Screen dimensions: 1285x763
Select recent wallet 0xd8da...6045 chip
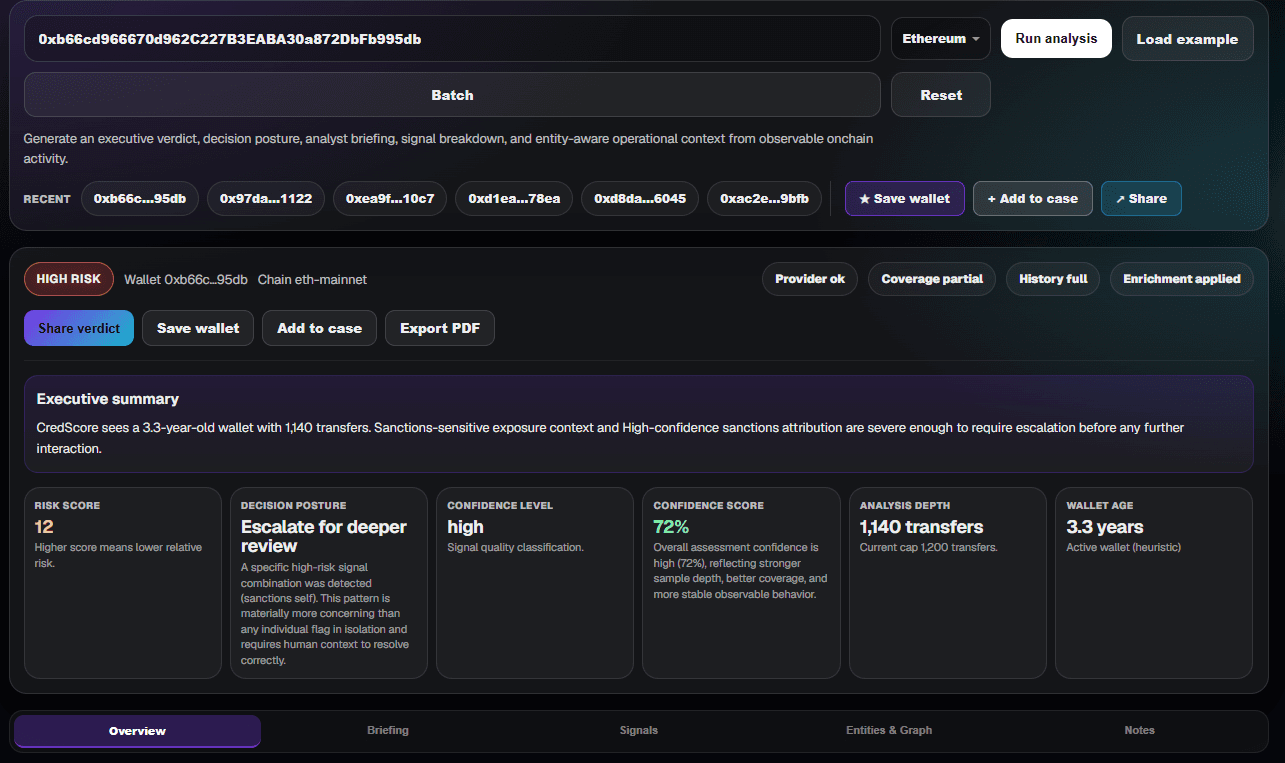tap(640, 198)
